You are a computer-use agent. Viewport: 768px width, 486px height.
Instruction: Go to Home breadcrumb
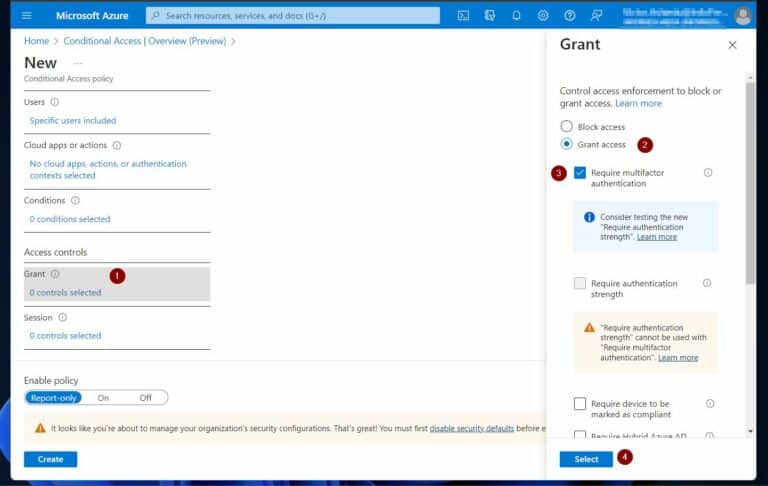37,41
